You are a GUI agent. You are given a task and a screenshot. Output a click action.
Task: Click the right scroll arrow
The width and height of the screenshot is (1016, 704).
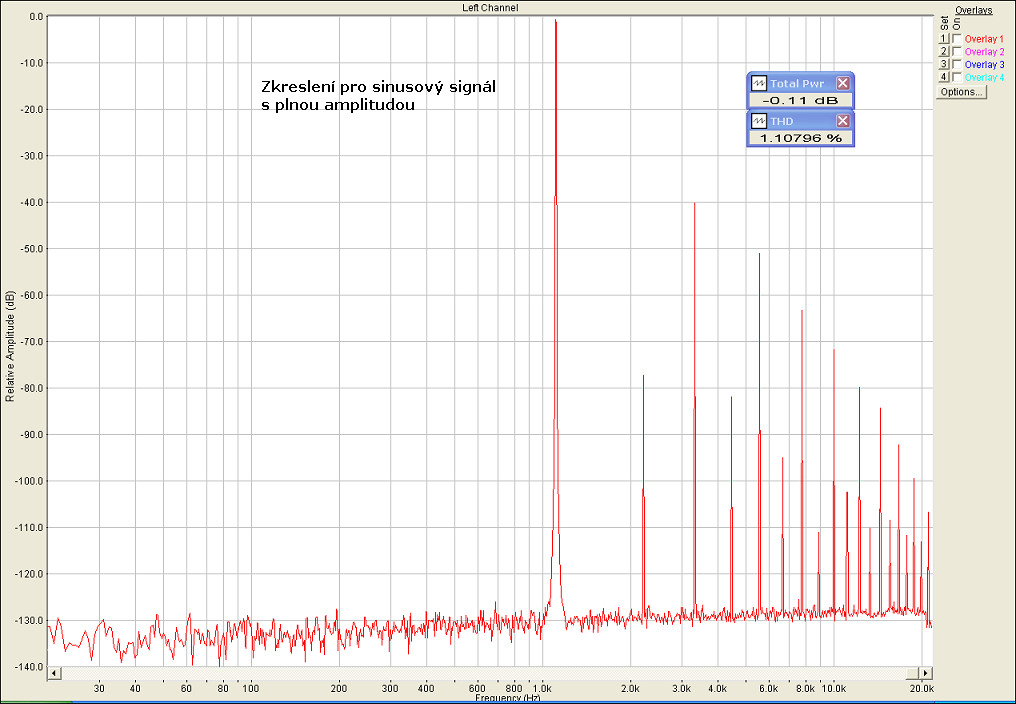point(926,674)
